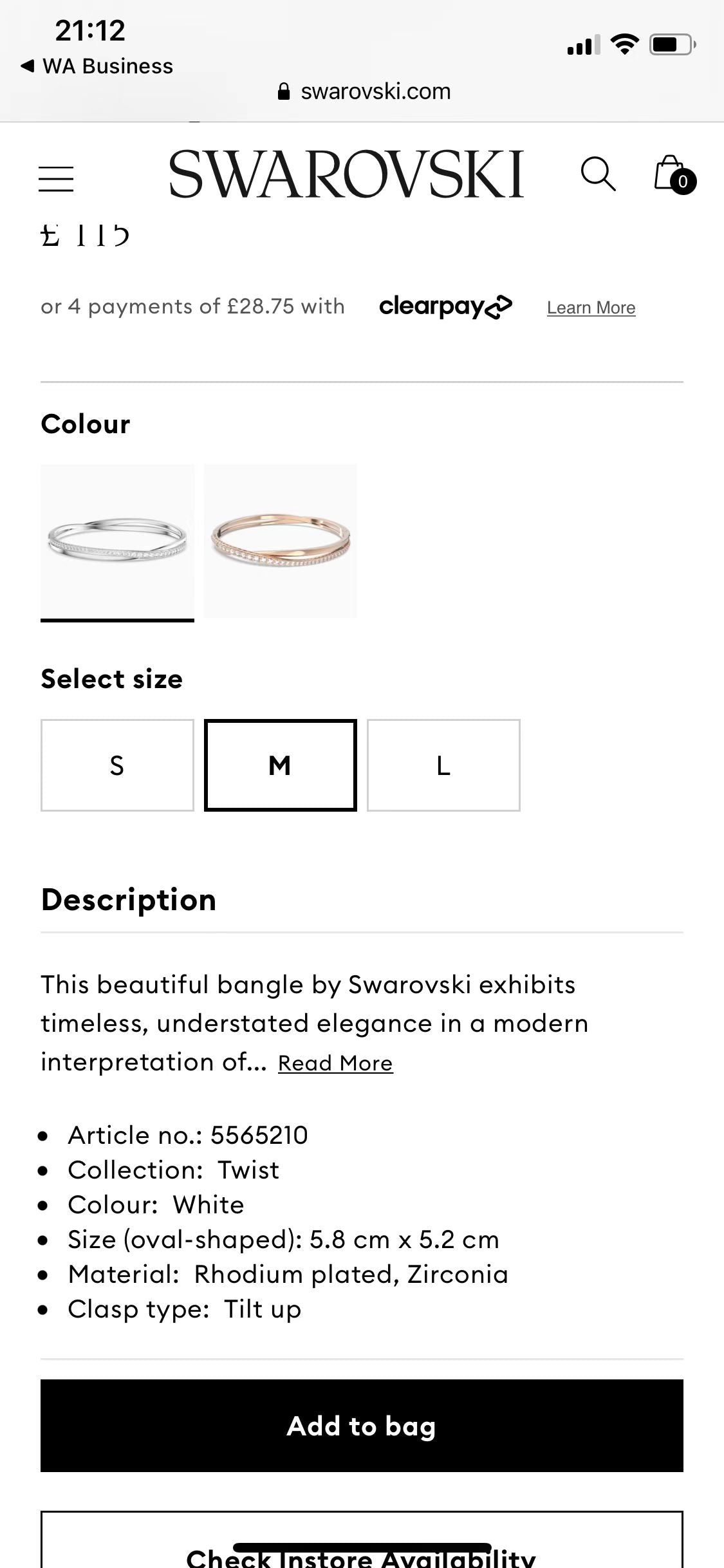
Task: Select size S
Action: (x=117, y=765)
